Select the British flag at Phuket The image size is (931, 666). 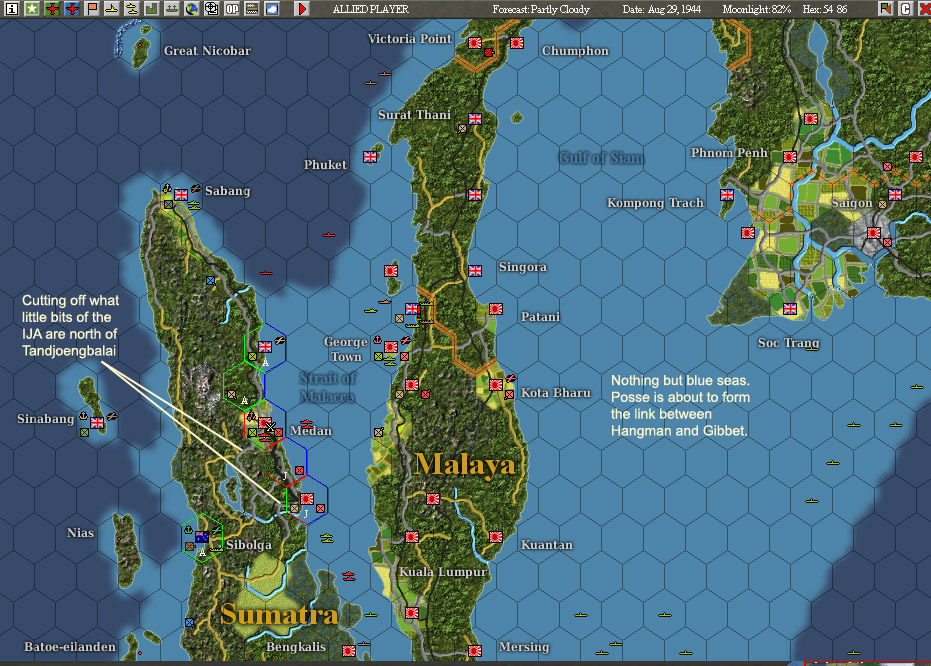370,157
